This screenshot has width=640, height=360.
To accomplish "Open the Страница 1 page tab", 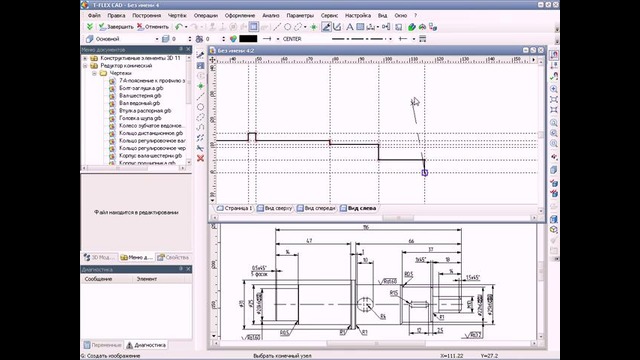I will (x=235, y=209).
